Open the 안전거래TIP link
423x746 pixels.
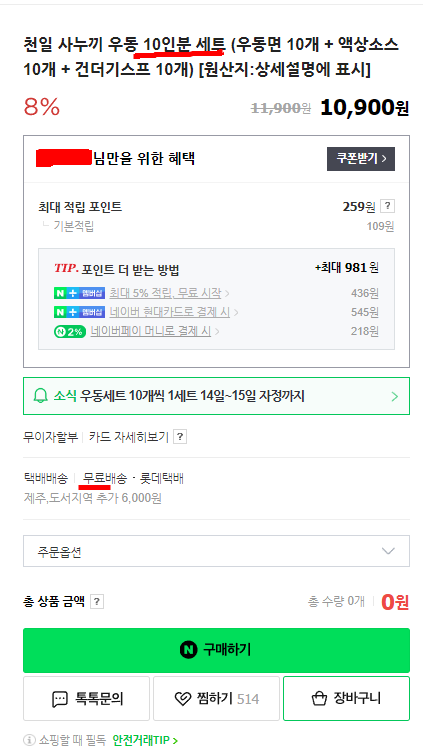[145, 740]
